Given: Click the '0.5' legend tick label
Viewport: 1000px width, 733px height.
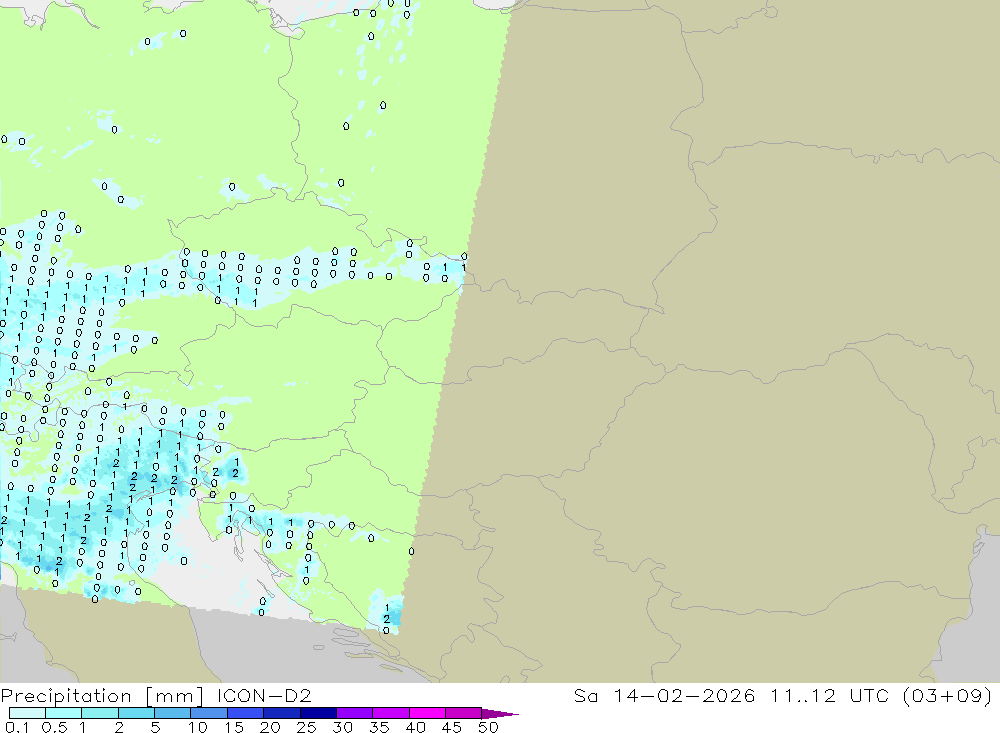Looking at the screenshot, I should (x=54, y=727).
